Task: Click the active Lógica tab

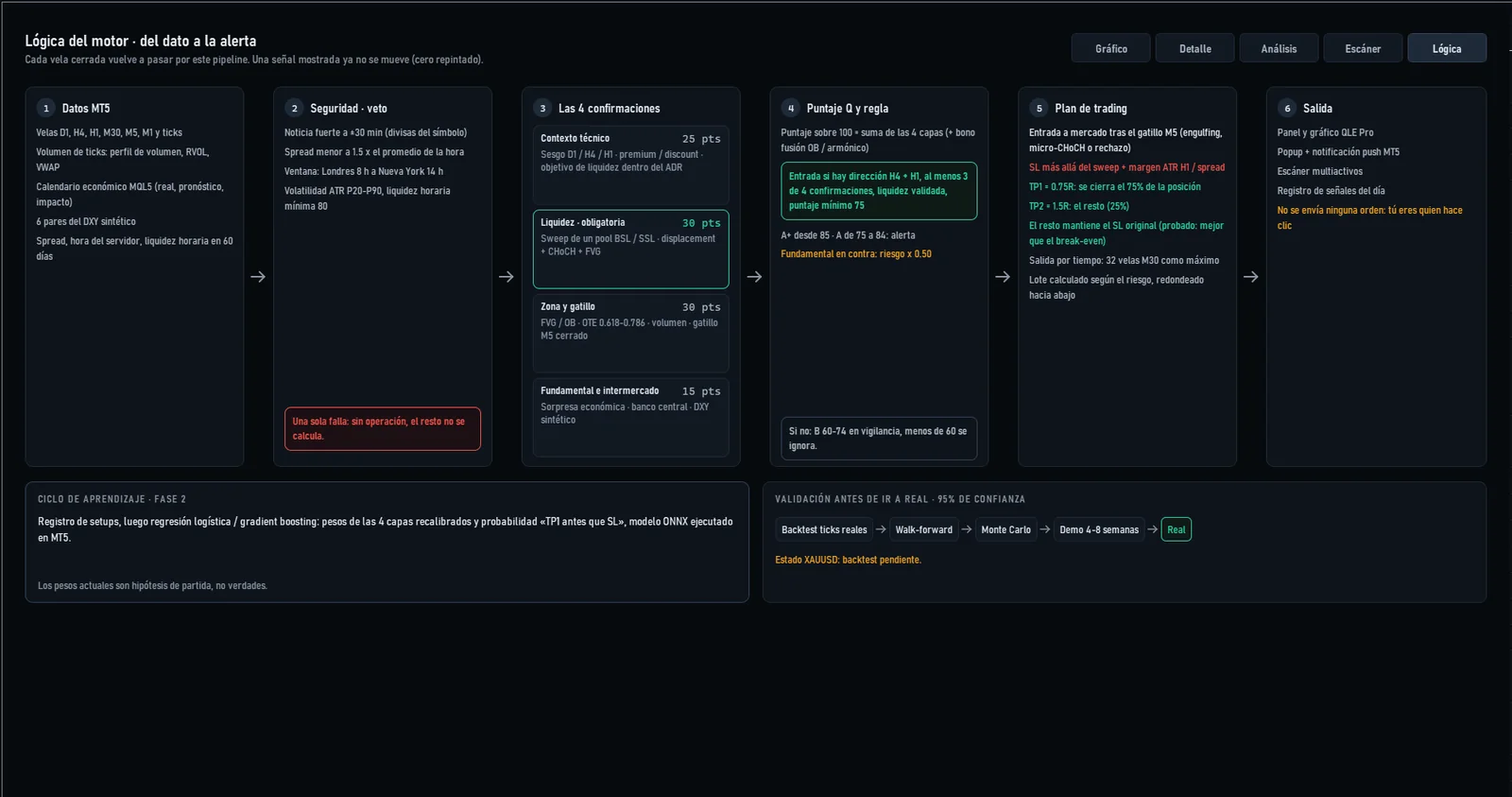Action: pos(1447,48)
